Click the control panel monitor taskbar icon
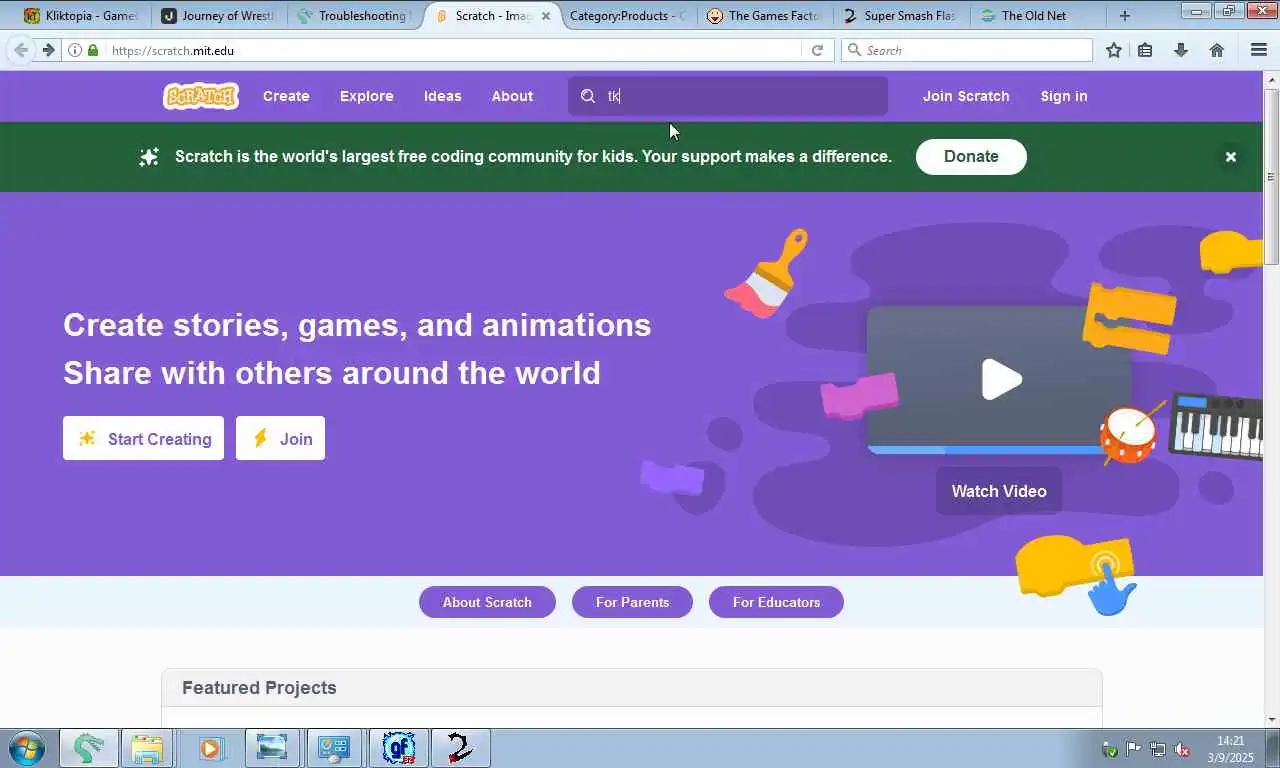 334,748
